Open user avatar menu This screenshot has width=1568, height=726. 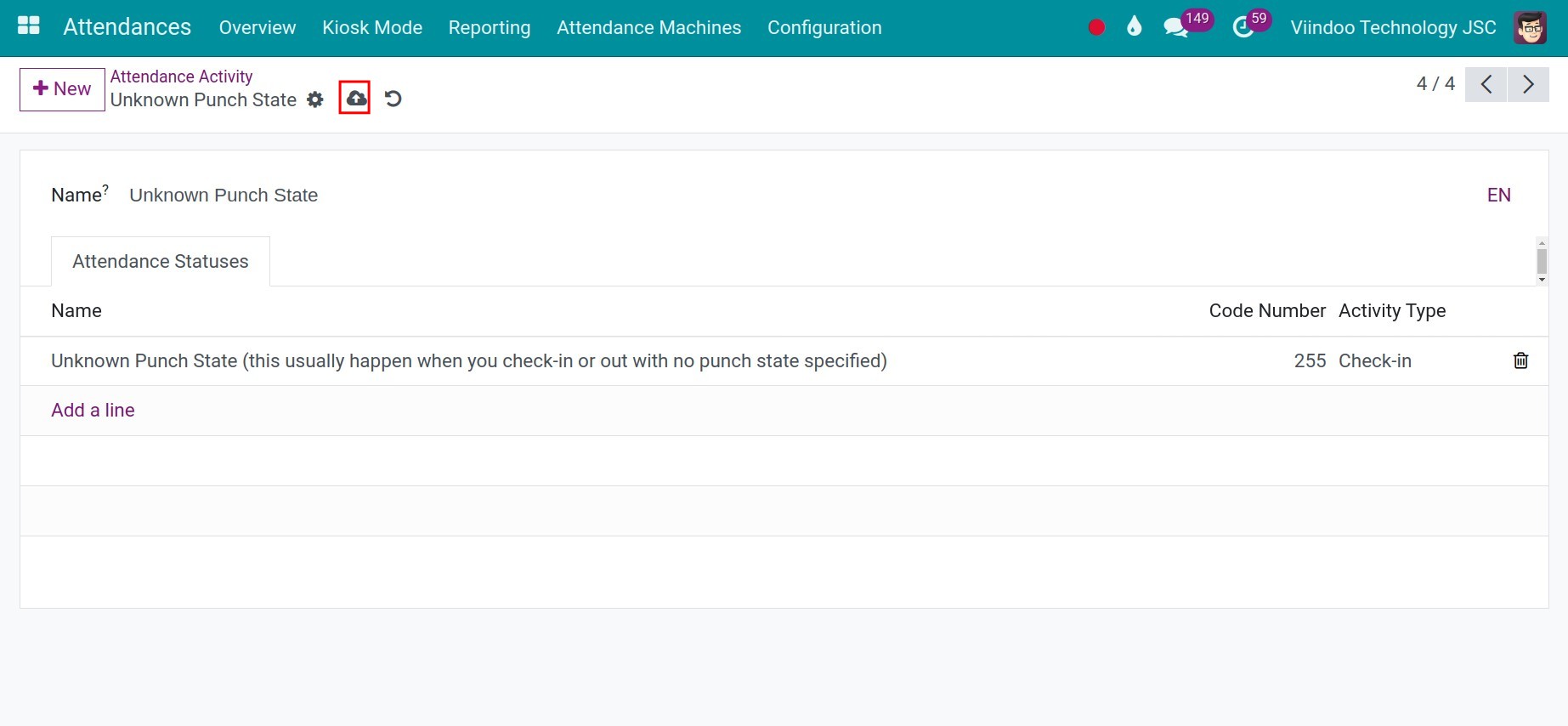(1530, 28)
